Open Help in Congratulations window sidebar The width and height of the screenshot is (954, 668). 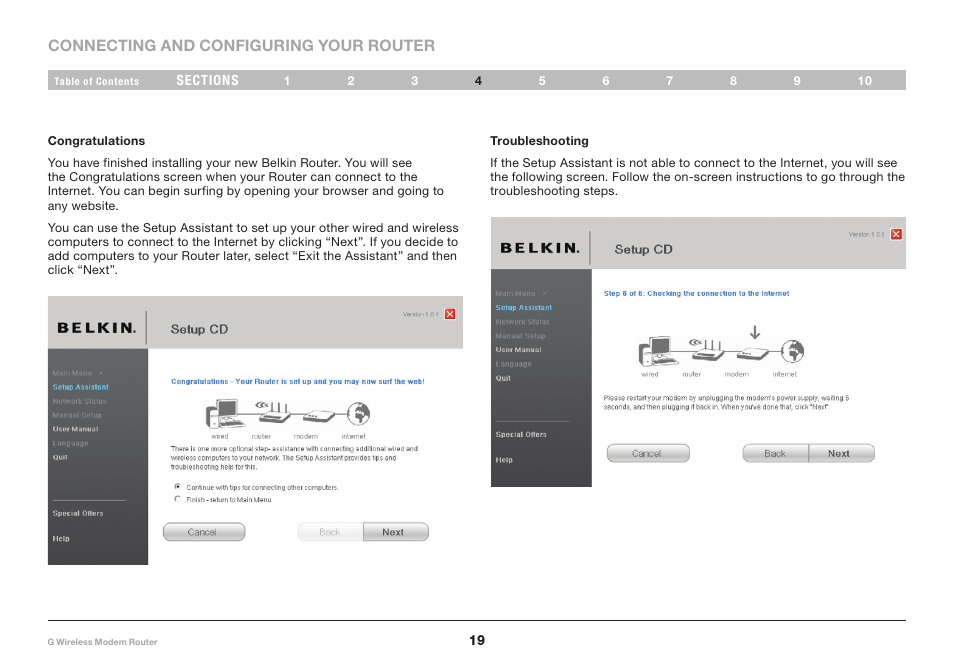61,538
